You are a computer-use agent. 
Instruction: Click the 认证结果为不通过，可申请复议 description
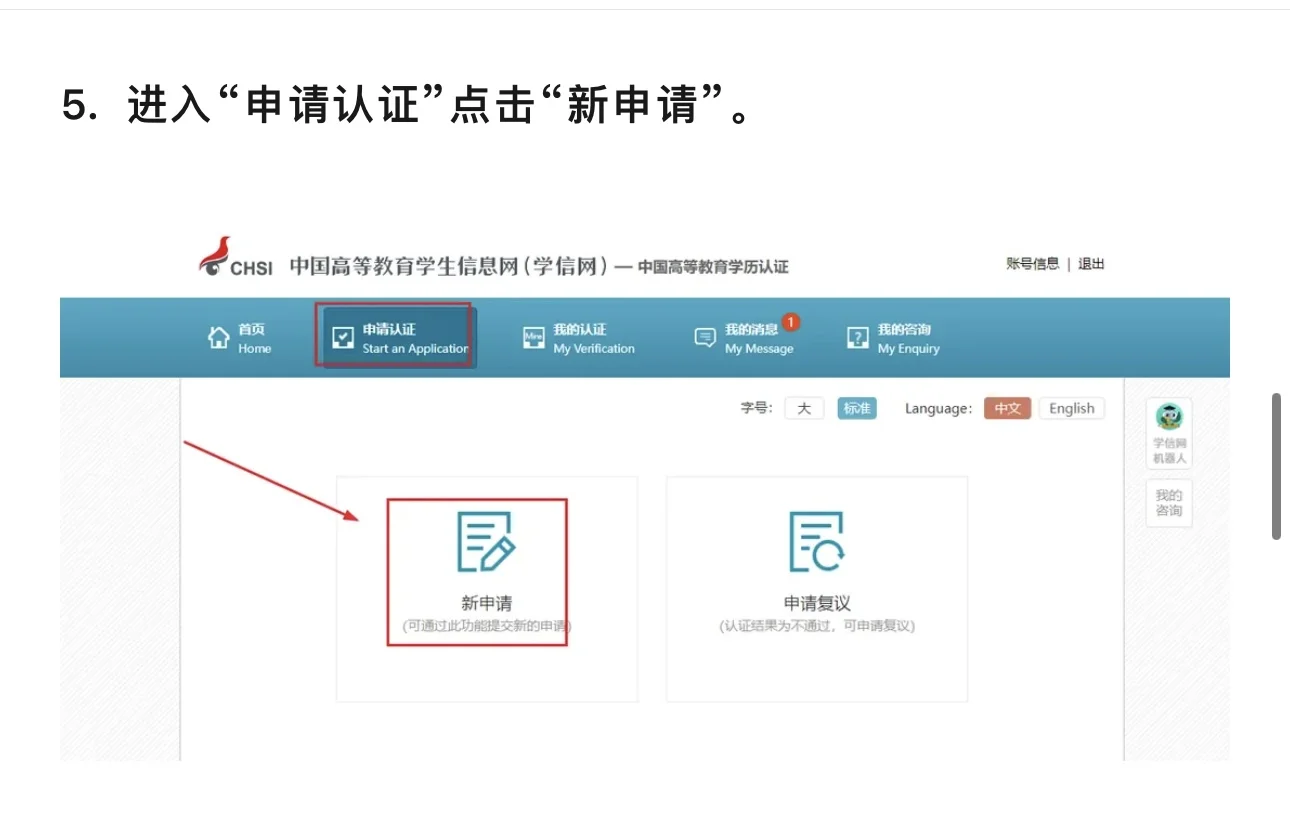(817, 626)
